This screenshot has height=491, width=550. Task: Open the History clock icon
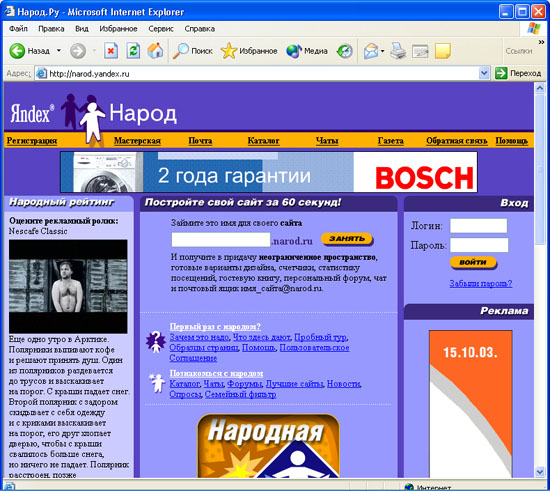tap(344, 51)
